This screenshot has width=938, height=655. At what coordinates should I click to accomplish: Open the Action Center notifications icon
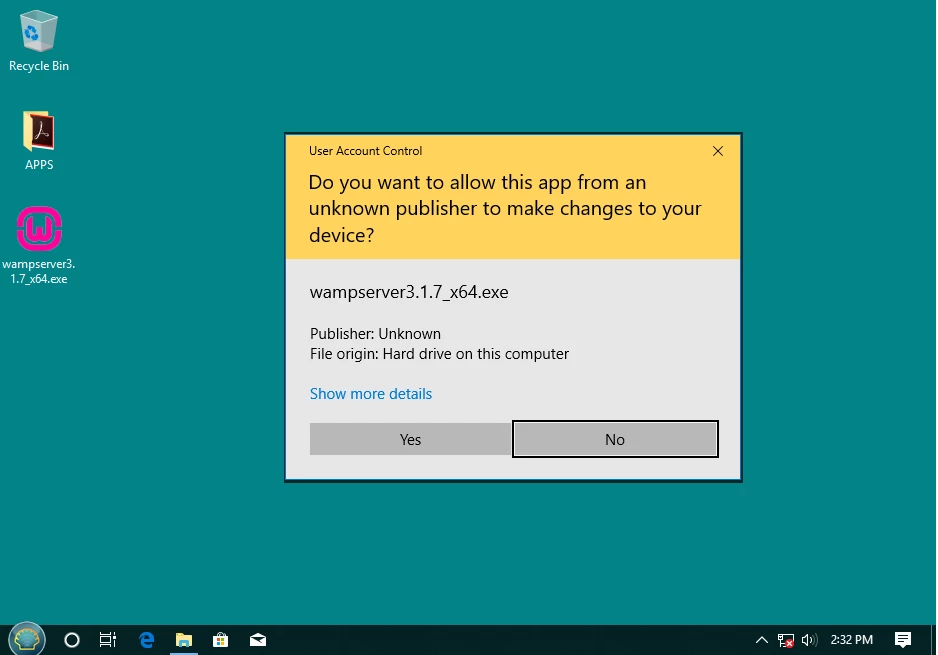tap(903, 640)
